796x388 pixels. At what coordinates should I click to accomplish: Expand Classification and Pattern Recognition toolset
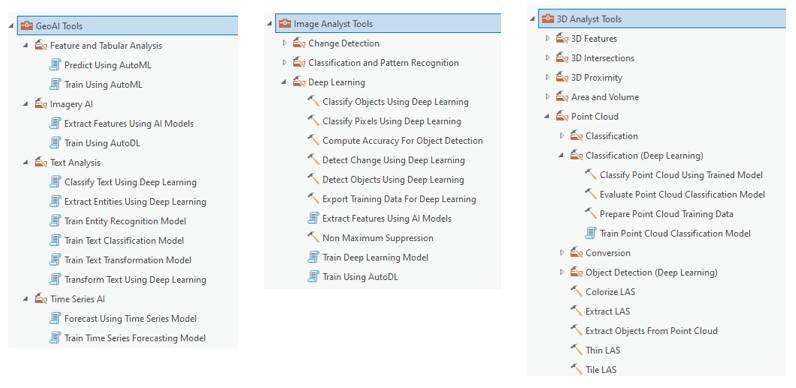(x=284, y=63)
